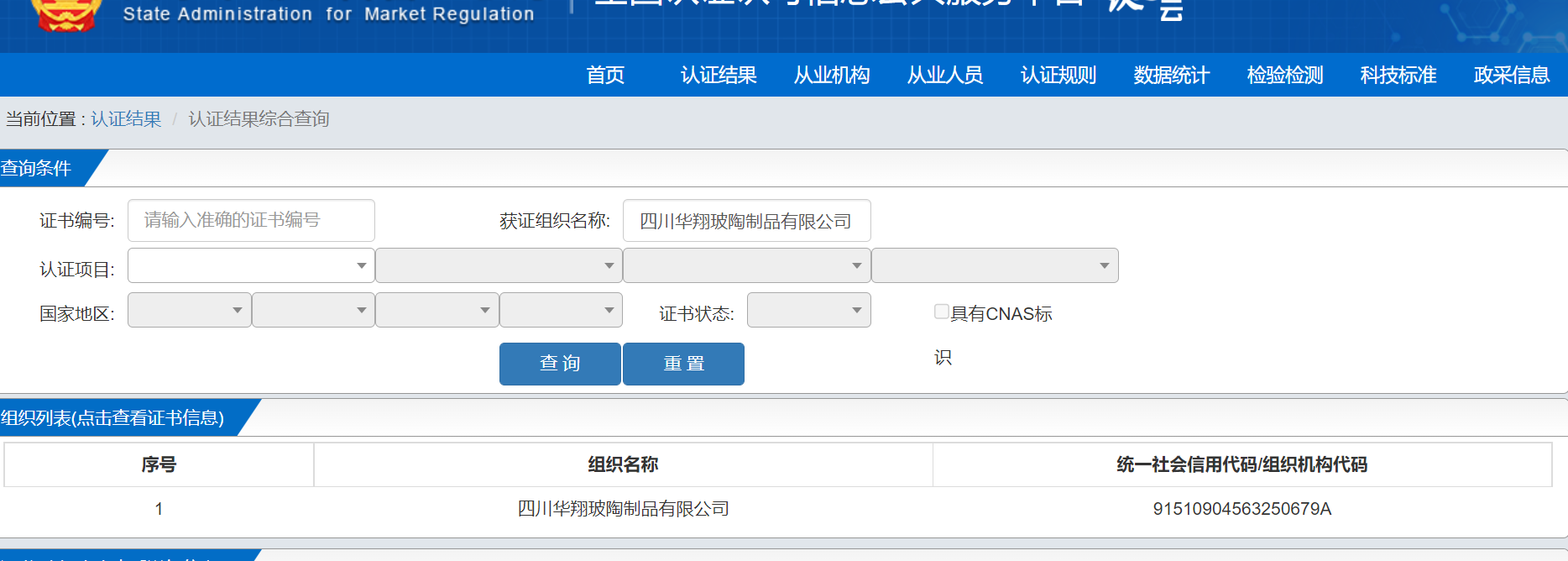This screenshot has height=561, width=1568.
Task: Open the 认证规则 menu
Action: point(1058,76)
